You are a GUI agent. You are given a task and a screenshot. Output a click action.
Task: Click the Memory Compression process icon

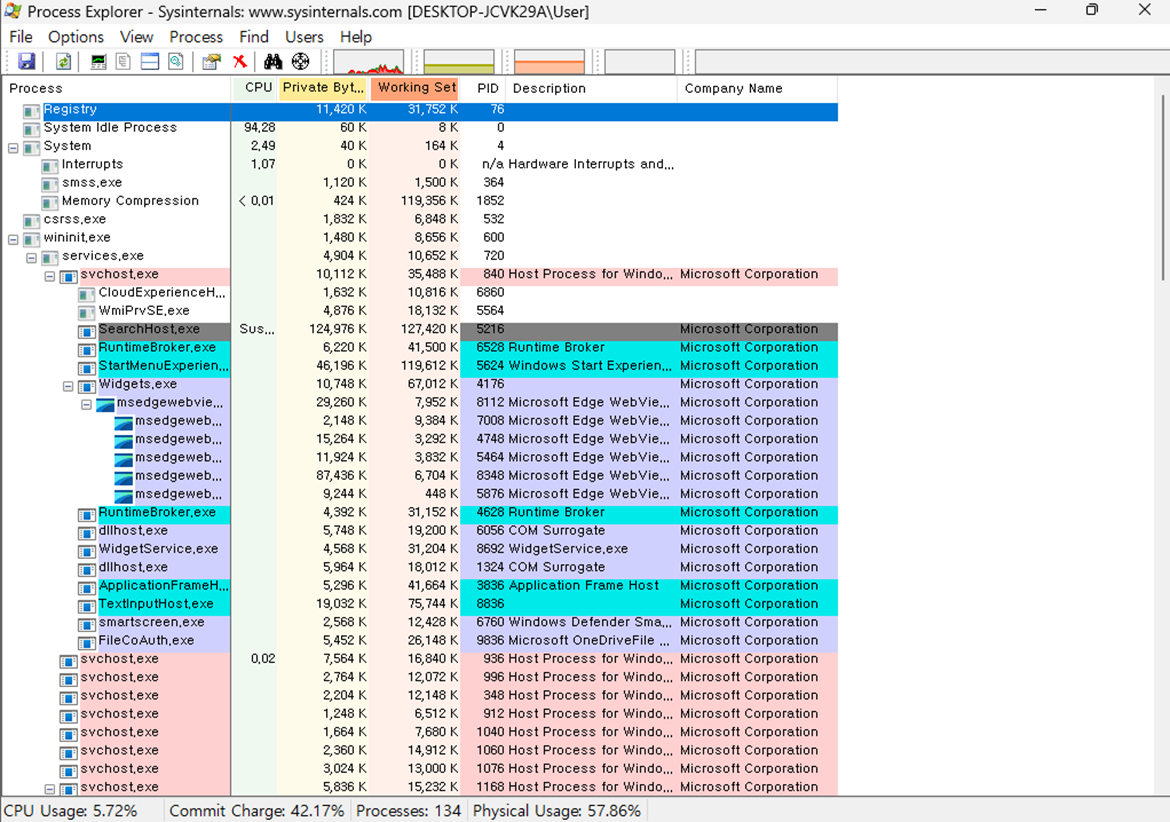pyautogui.click(x=50, y=203)
